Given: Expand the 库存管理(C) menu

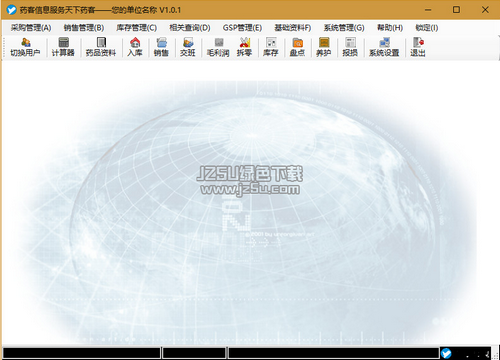Looking at the screenshot, I should pyautogui.click(x=136, y=28).
